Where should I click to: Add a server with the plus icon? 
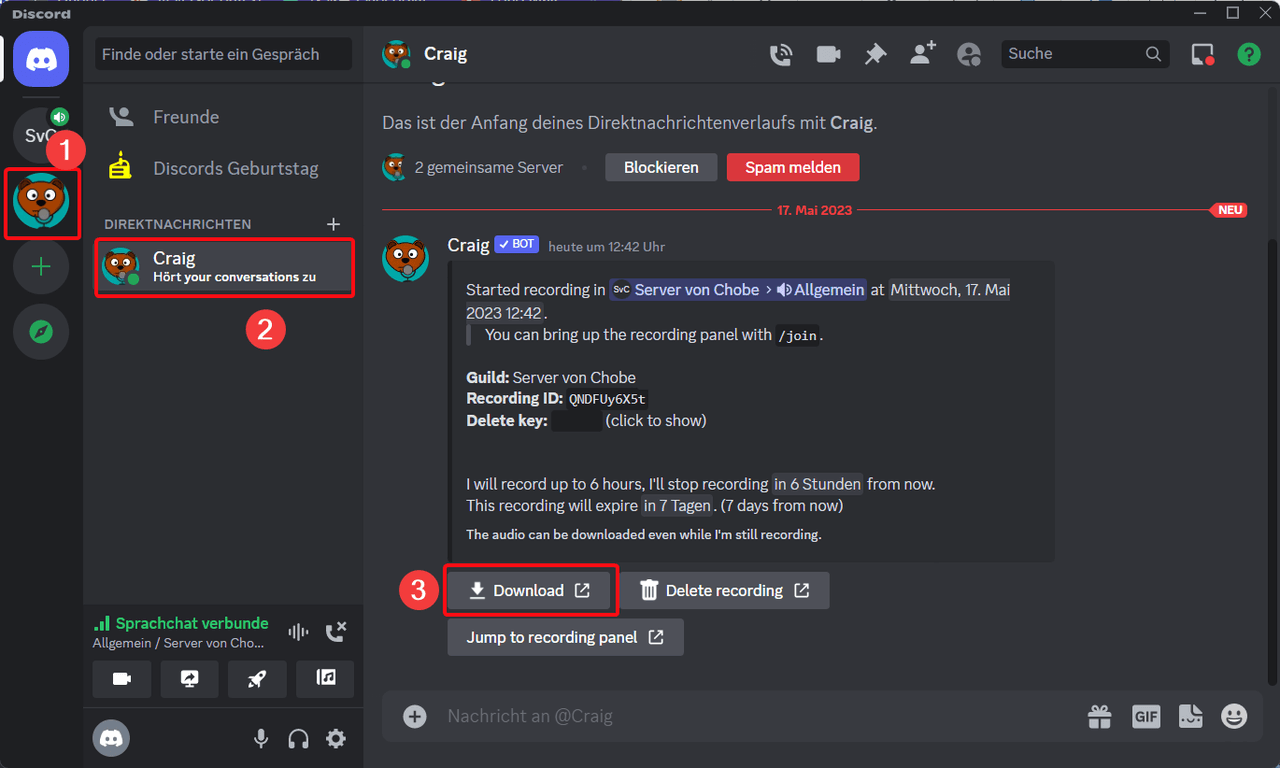point(41,267)
